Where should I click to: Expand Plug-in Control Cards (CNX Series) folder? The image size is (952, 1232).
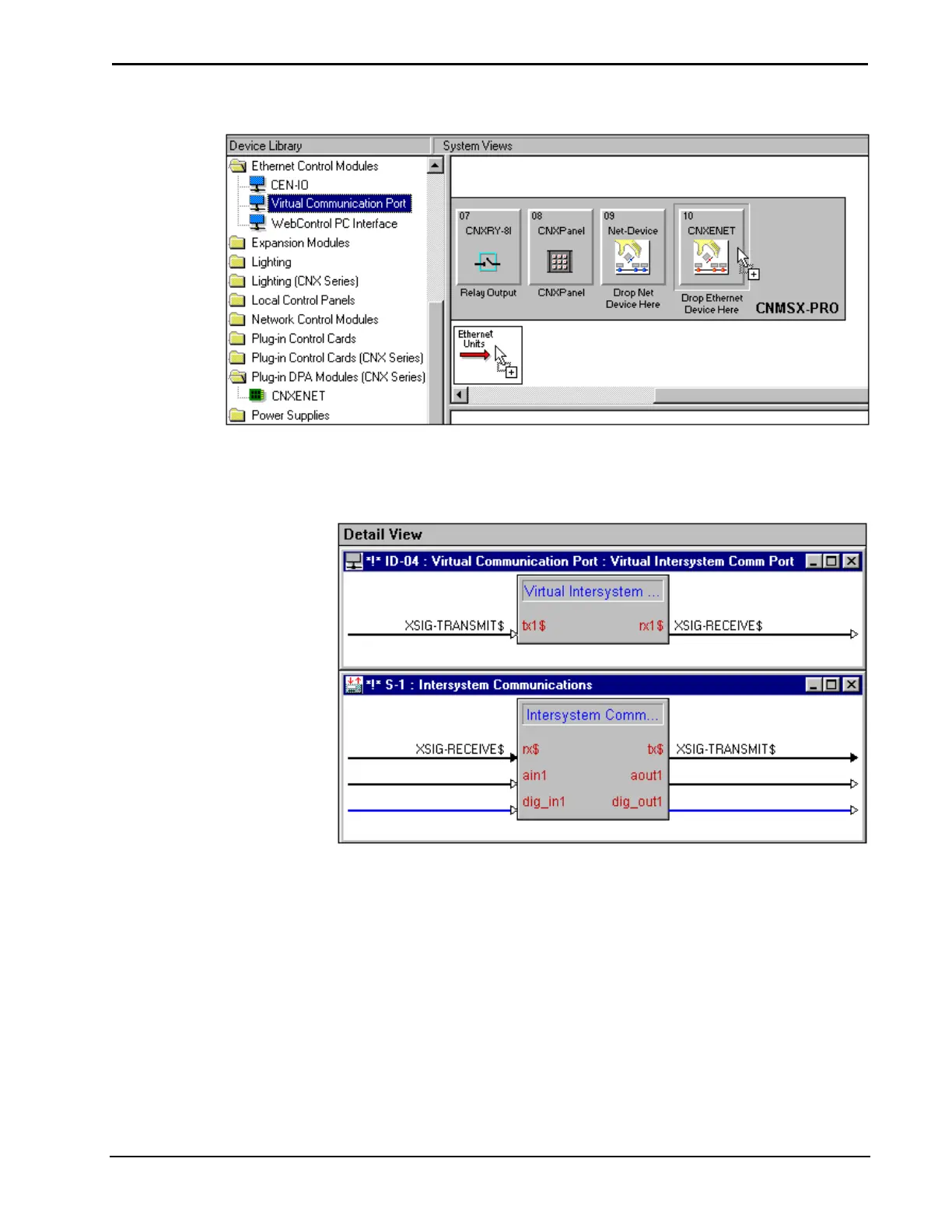pos(238,358)
